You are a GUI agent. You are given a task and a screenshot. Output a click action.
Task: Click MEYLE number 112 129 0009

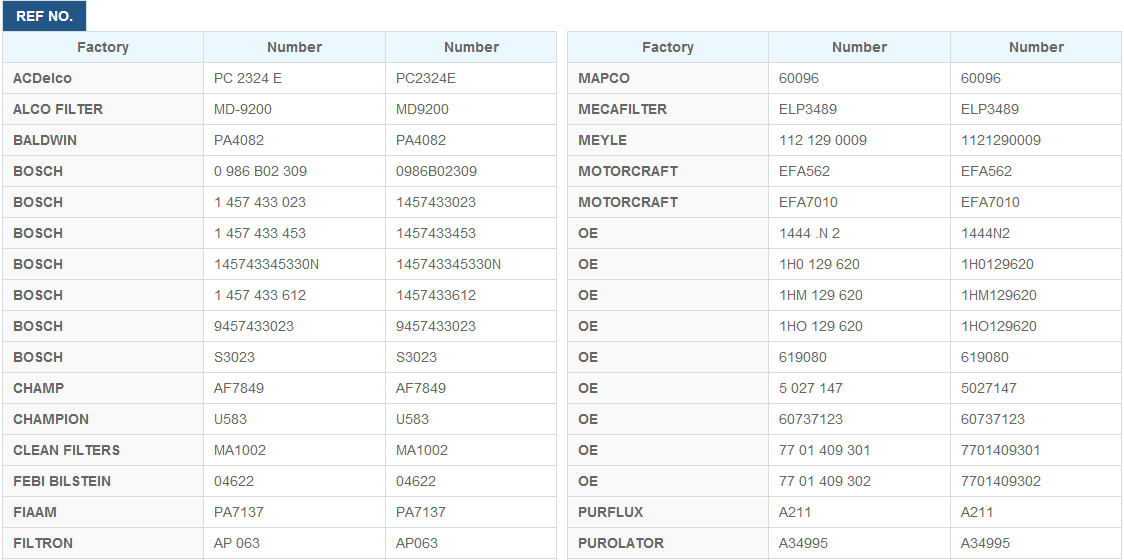(x=823, y=140)
